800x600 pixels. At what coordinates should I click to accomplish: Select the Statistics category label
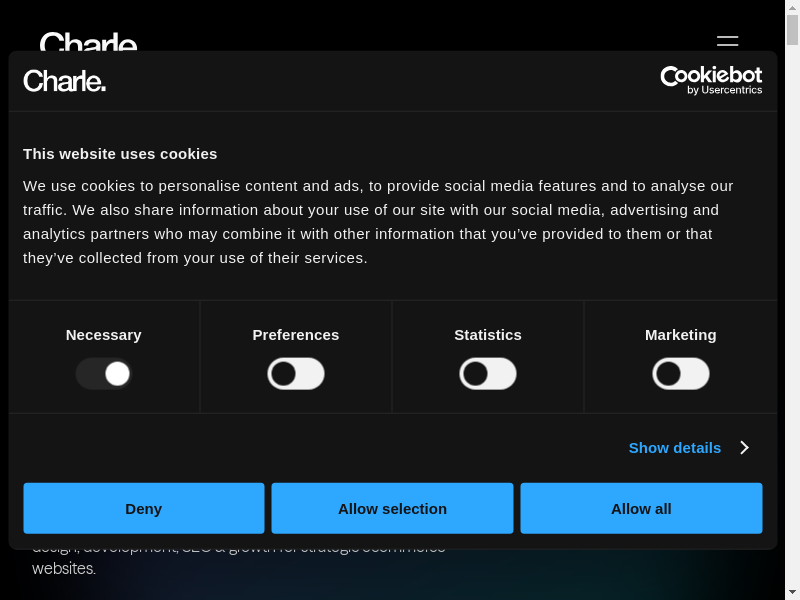488,335
